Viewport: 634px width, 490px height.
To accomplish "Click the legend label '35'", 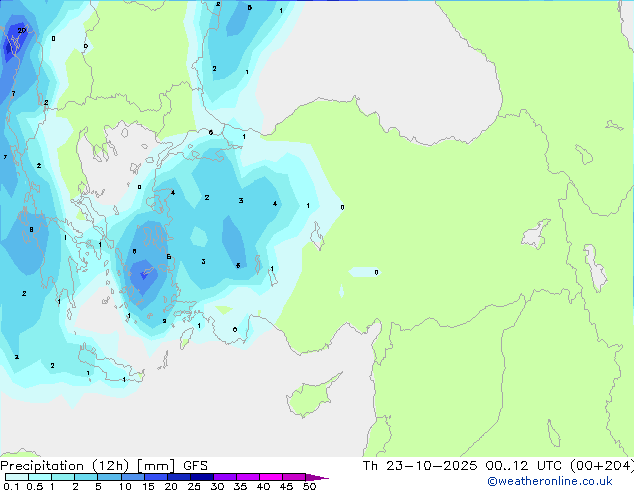I will tap(240, 486).
